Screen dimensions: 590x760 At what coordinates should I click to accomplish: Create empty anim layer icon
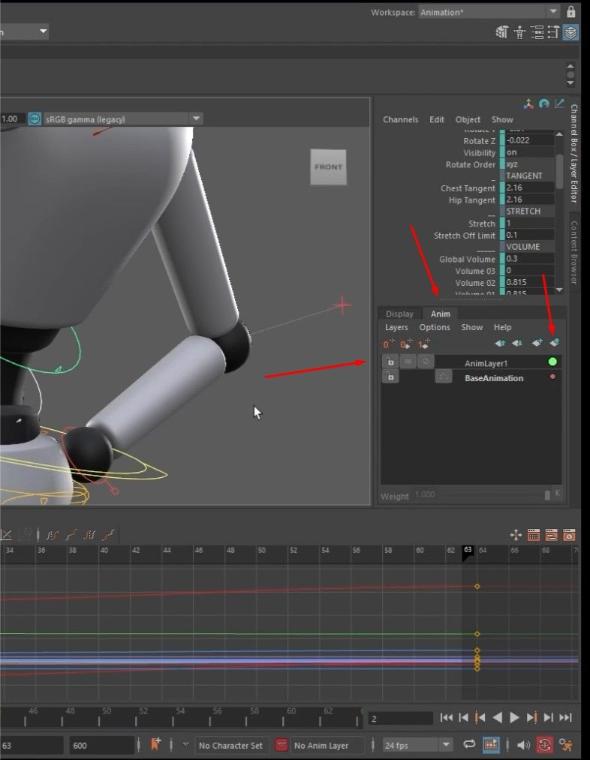(537, 343)
